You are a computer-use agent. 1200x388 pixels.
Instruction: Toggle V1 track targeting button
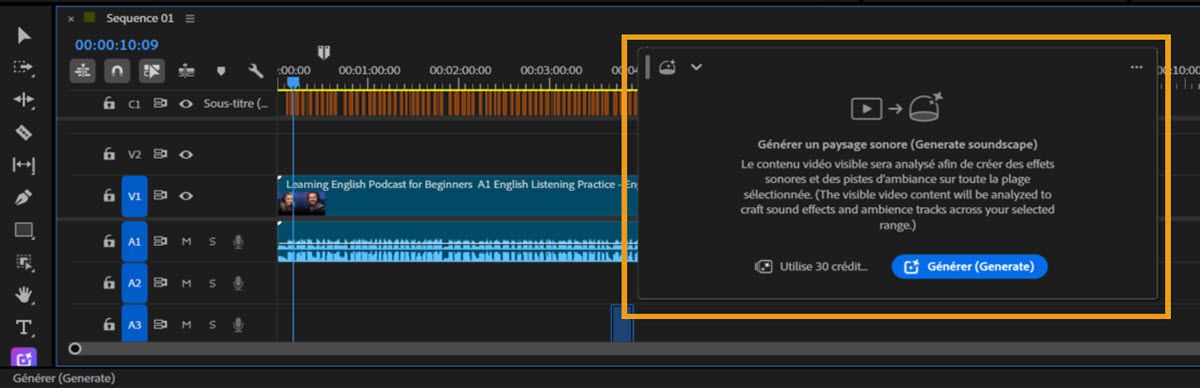(134, 197)
